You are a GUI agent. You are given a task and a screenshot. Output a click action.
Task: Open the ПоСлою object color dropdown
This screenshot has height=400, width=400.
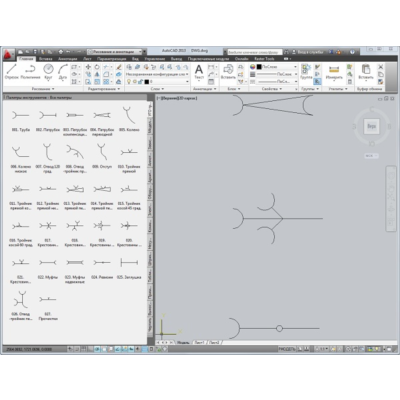(276, 67)
